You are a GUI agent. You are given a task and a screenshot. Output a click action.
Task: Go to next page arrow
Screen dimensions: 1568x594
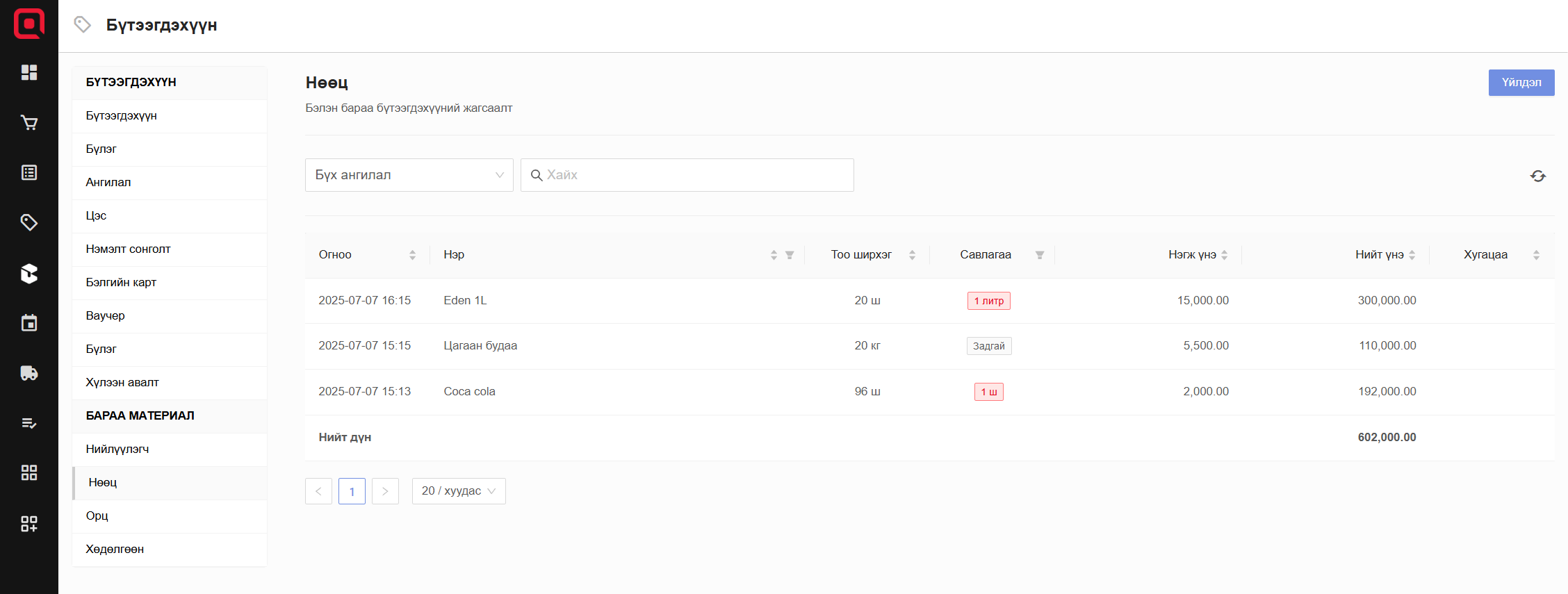click(x=385, y=491)
